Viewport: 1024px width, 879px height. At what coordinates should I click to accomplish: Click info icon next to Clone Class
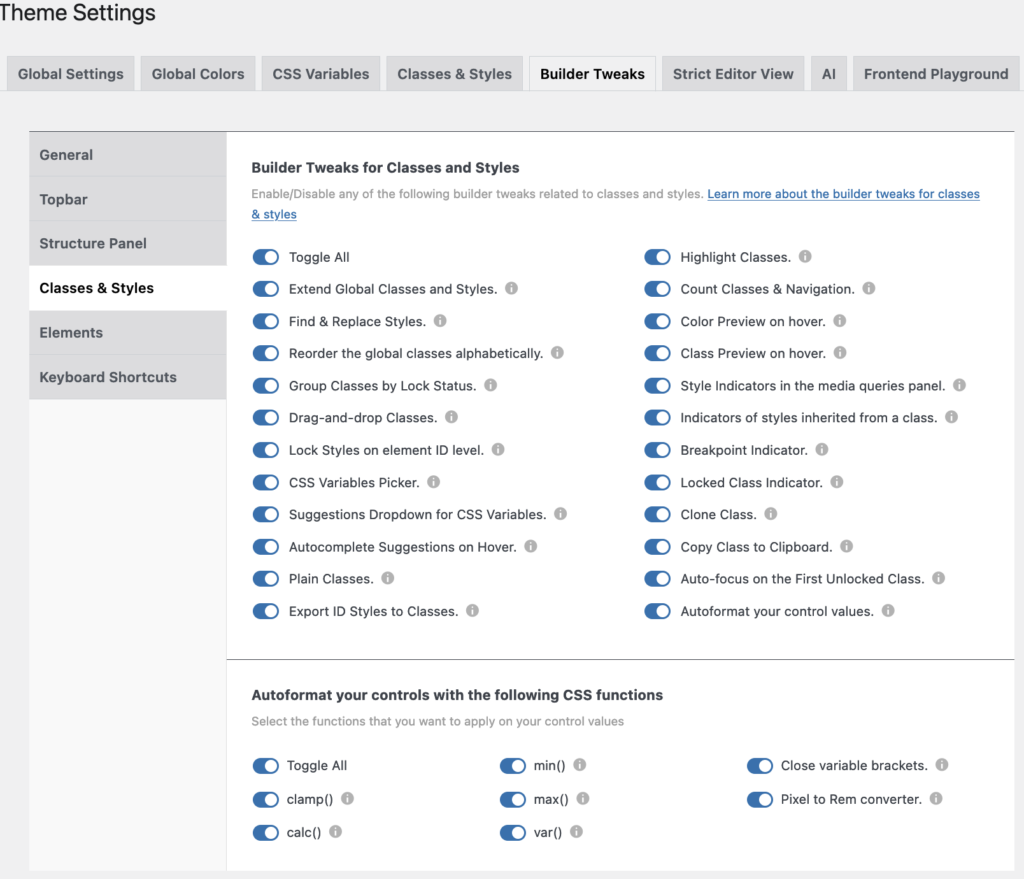pyautogui.click(x=771, y=514)
